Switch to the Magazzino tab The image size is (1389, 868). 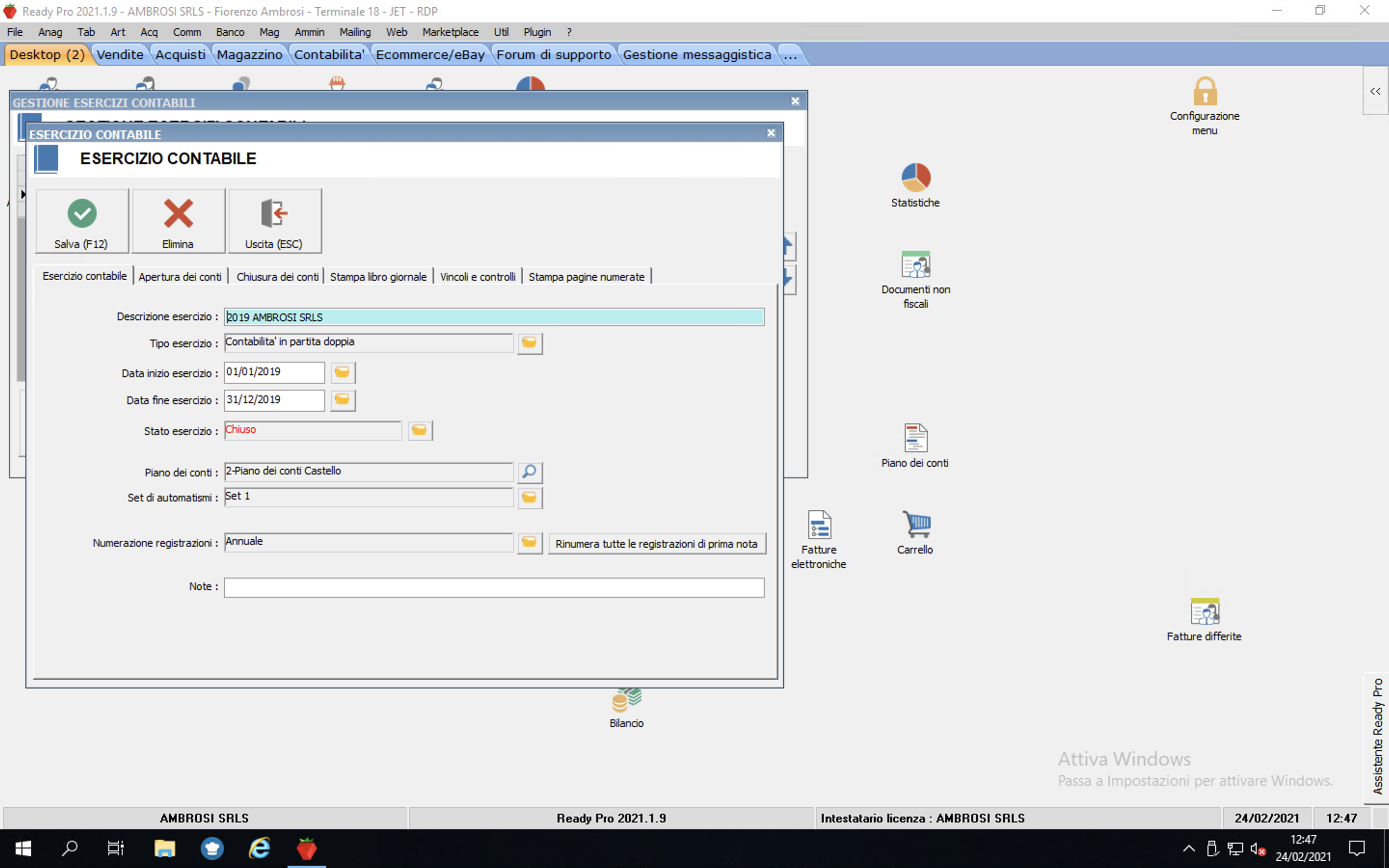250,54
